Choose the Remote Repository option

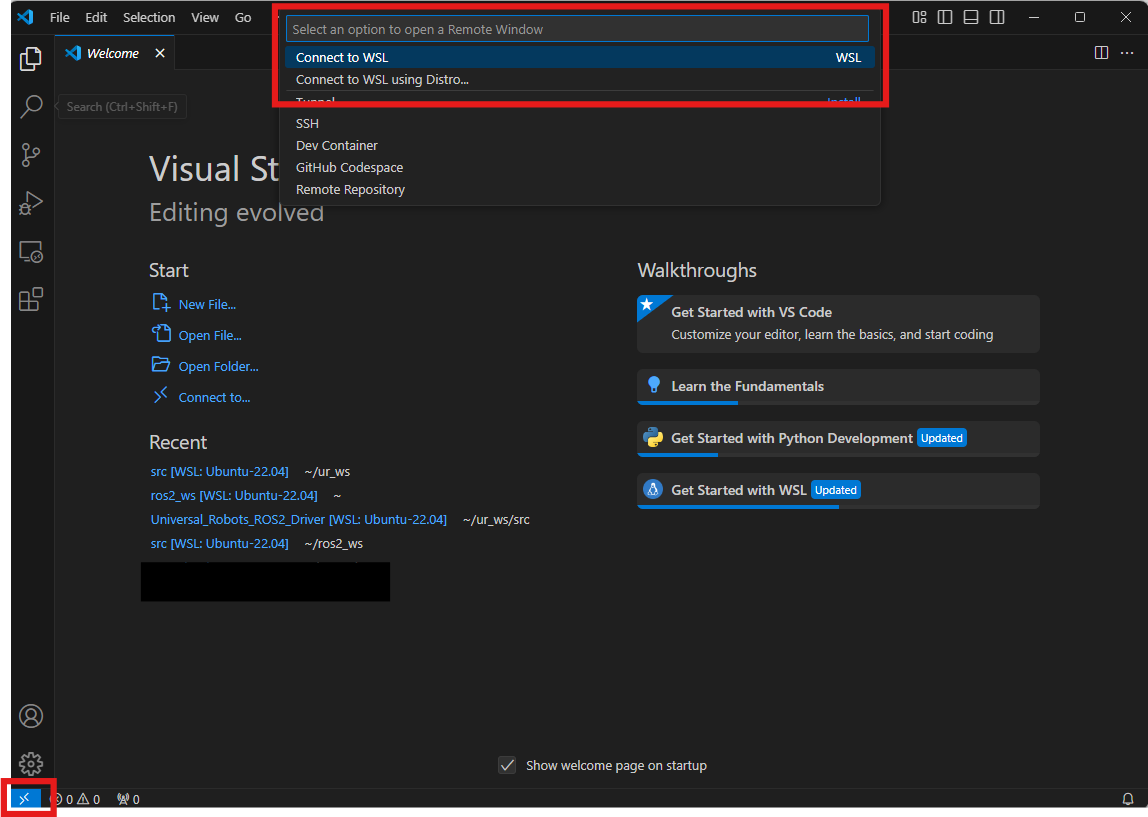579,189
